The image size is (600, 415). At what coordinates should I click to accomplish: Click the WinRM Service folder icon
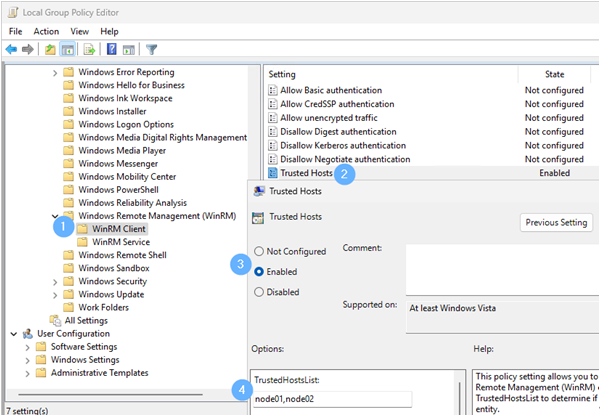pyautogui.click(x=82, y=242)
